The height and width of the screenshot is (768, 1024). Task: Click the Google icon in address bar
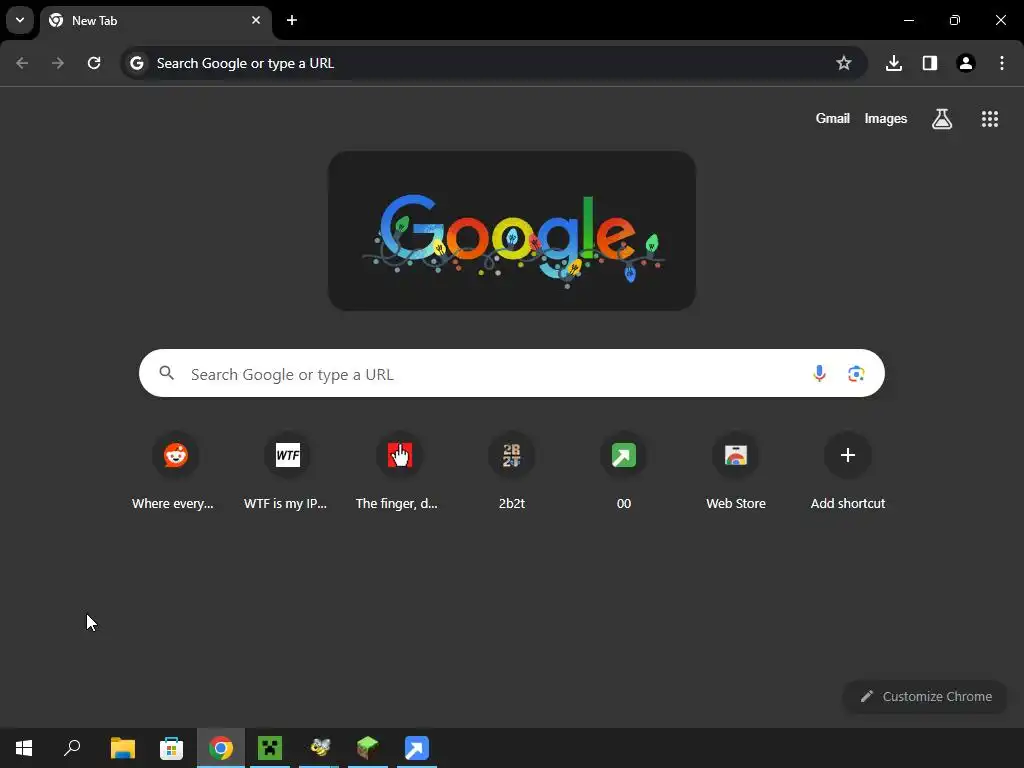(x=136, y=63)
